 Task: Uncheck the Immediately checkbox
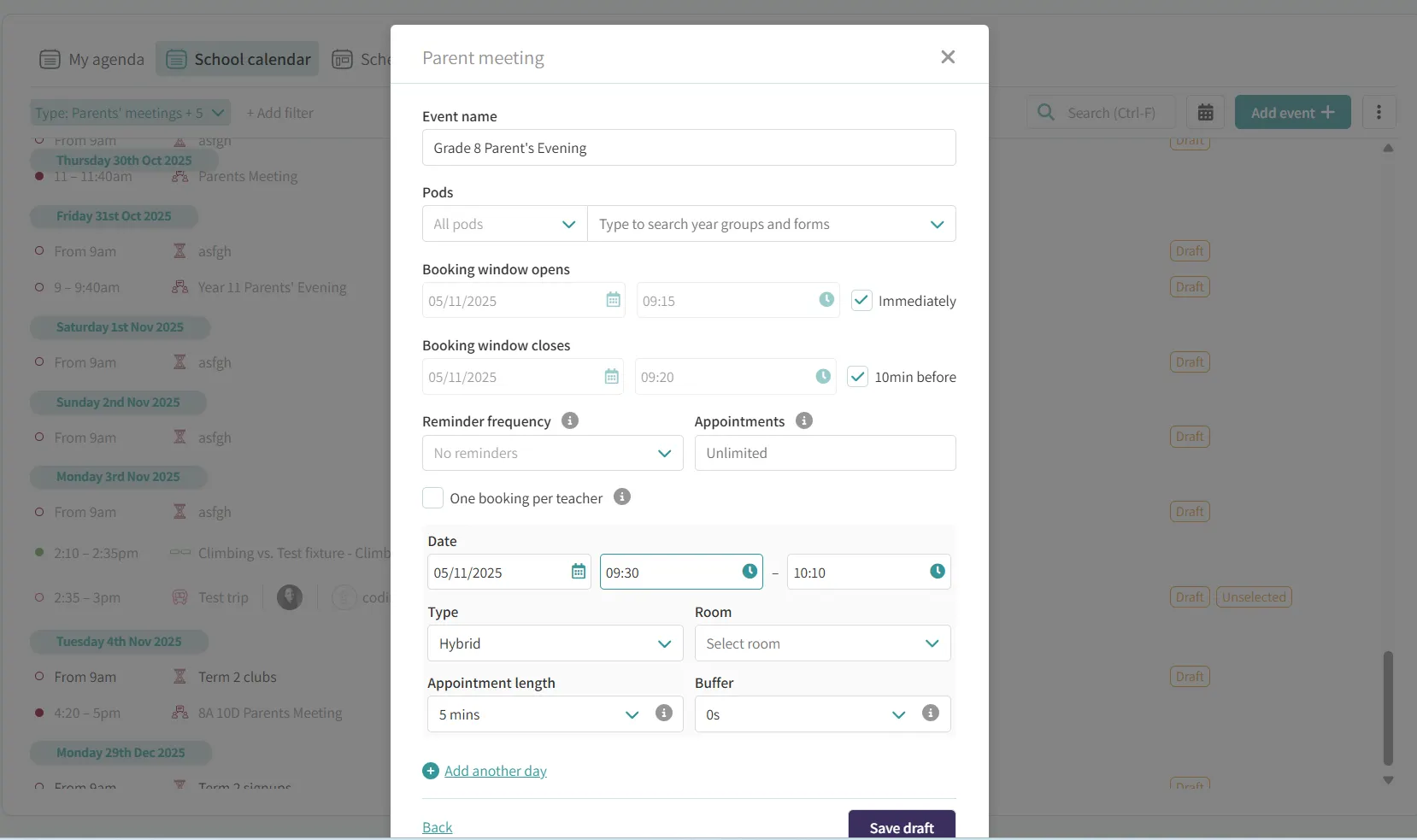click(x=861, y=301)
